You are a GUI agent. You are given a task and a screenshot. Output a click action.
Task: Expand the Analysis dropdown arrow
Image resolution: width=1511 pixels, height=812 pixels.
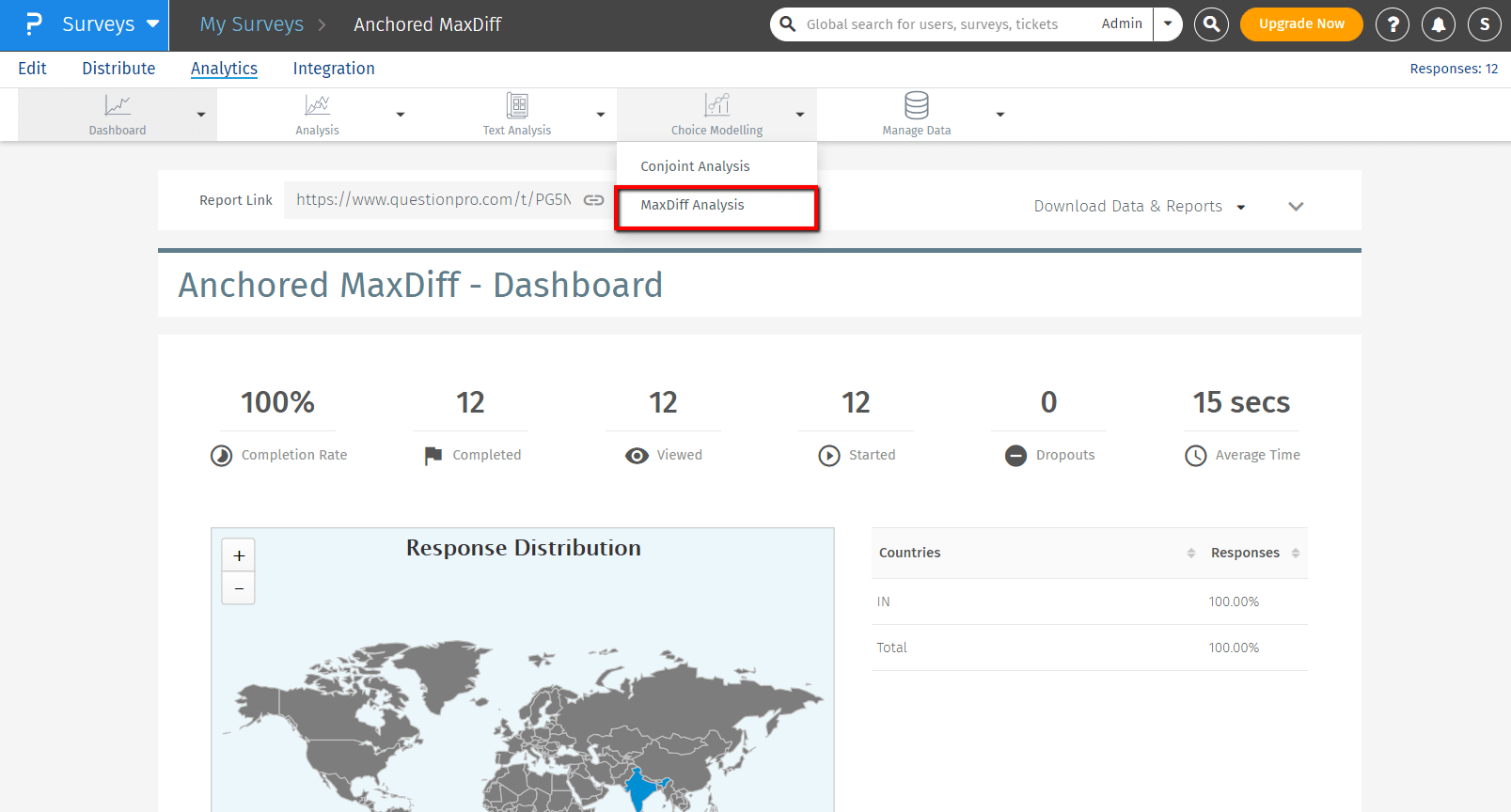pyautogui.click(x=401, y=115)
